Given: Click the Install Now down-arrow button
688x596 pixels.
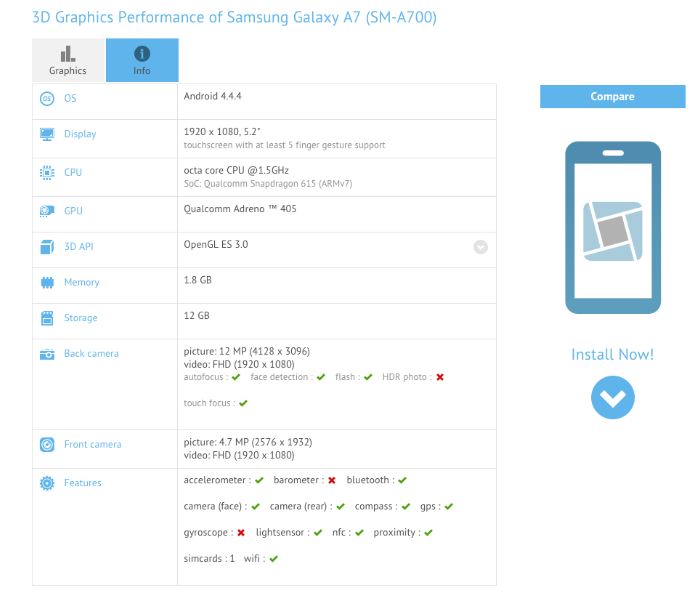Looking at the screenshot, I should pos(612,398).
